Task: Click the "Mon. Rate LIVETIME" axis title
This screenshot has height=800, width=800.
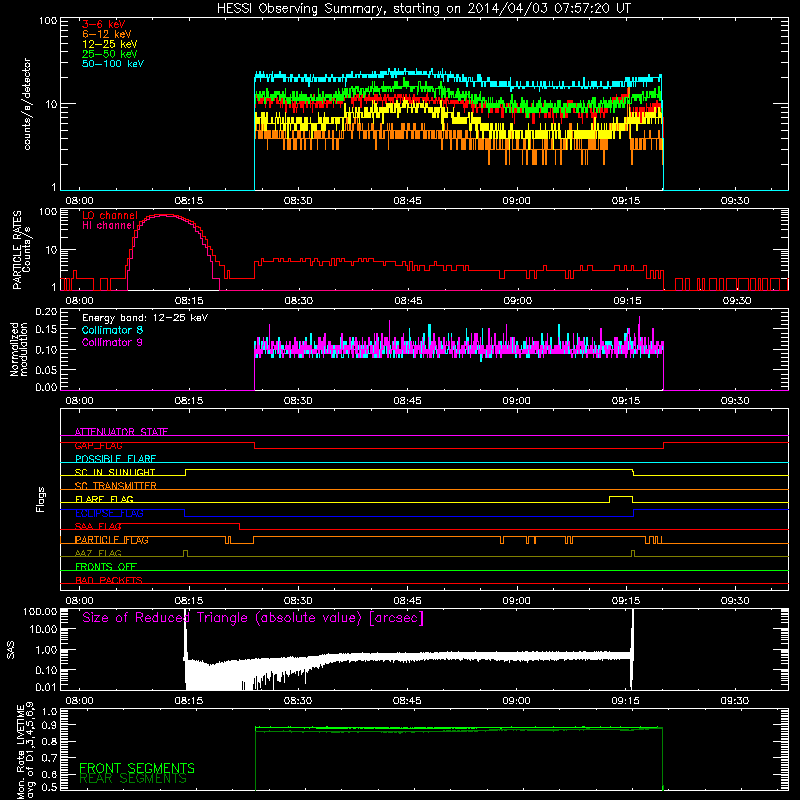Action: 20,752
